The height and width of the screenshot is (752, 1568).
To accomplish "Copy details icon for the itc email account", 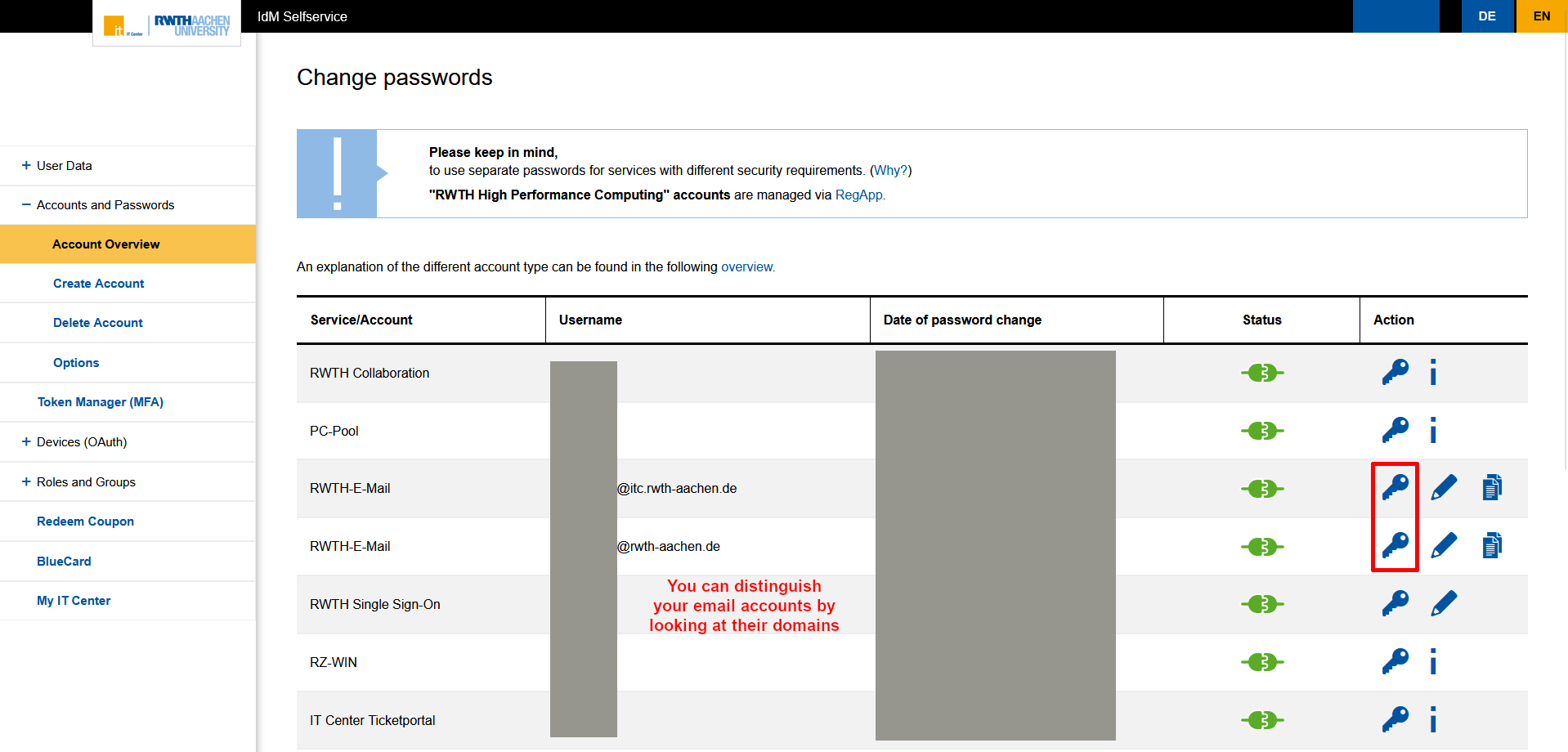I will 1491,486.
